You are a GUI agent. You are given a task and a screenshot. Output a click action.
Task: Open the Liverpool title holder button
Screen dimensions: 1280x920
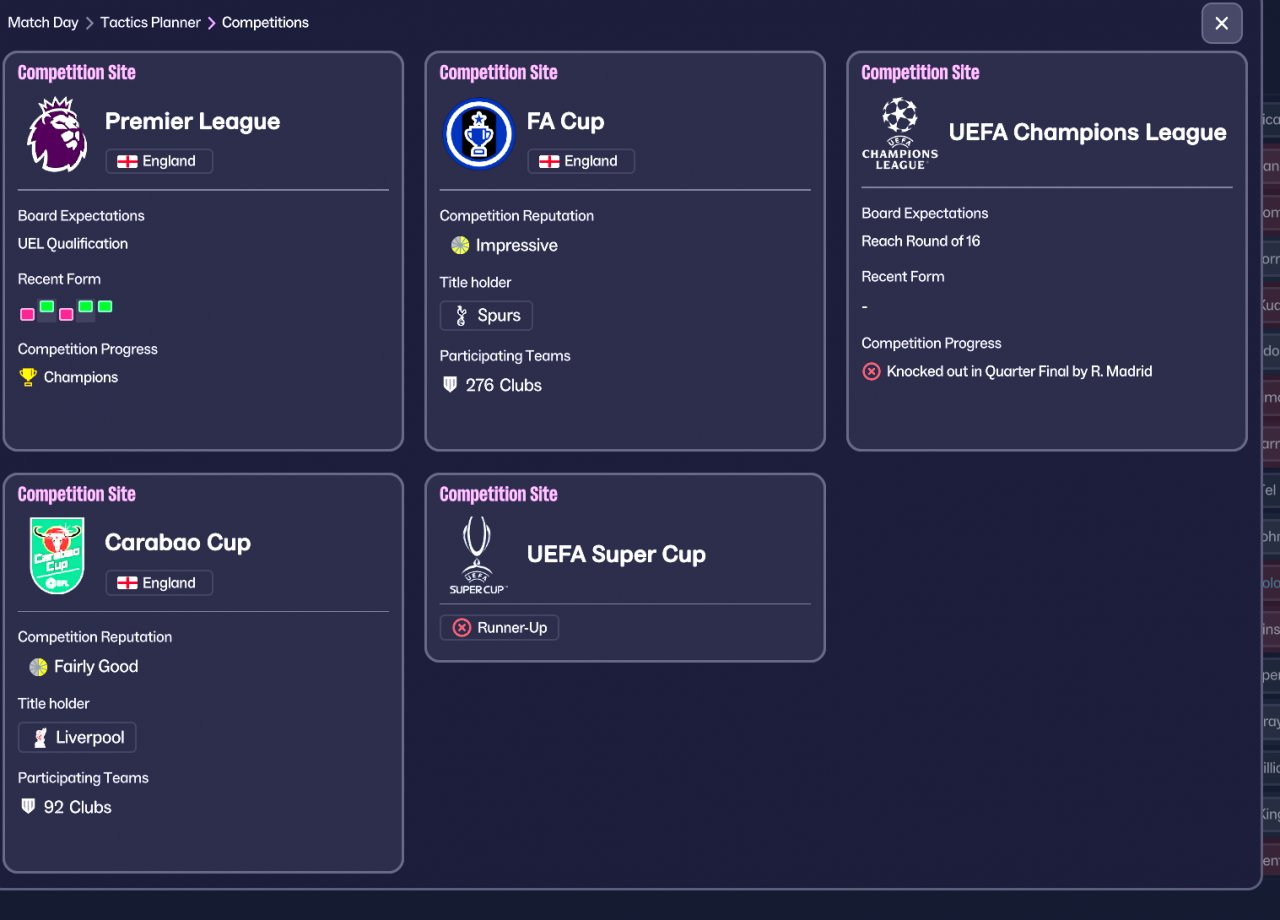(x=77, y=738)
